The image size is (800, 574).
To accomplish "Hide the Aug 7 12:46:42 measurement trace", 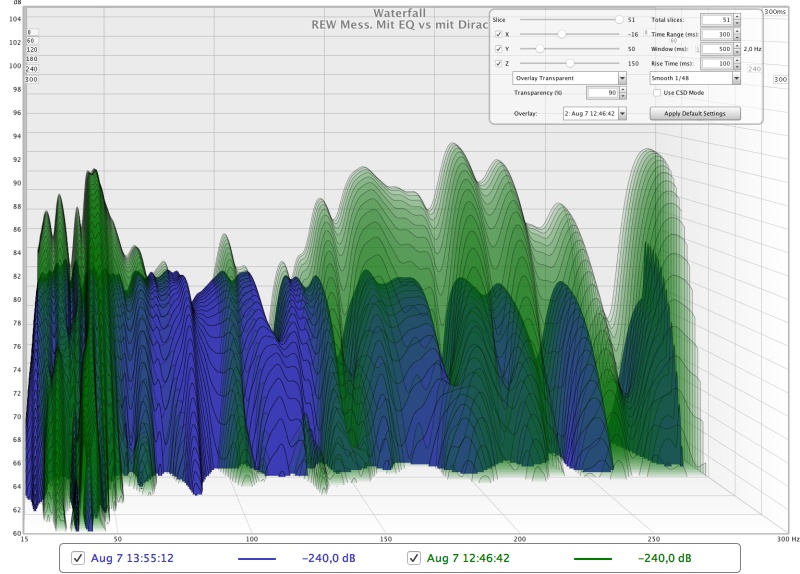I will (x=414, y=557).
